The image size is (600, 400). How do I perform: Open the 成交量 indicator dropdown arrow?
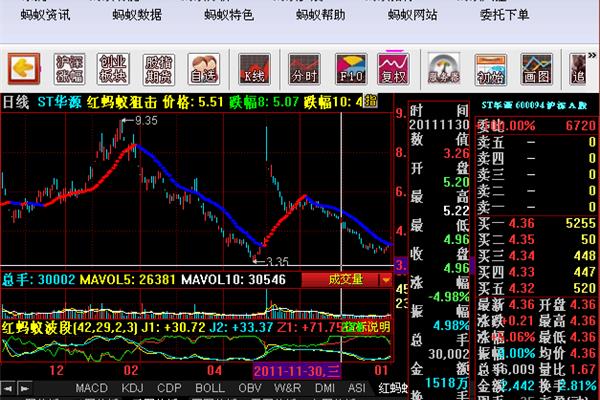(386, 280)
